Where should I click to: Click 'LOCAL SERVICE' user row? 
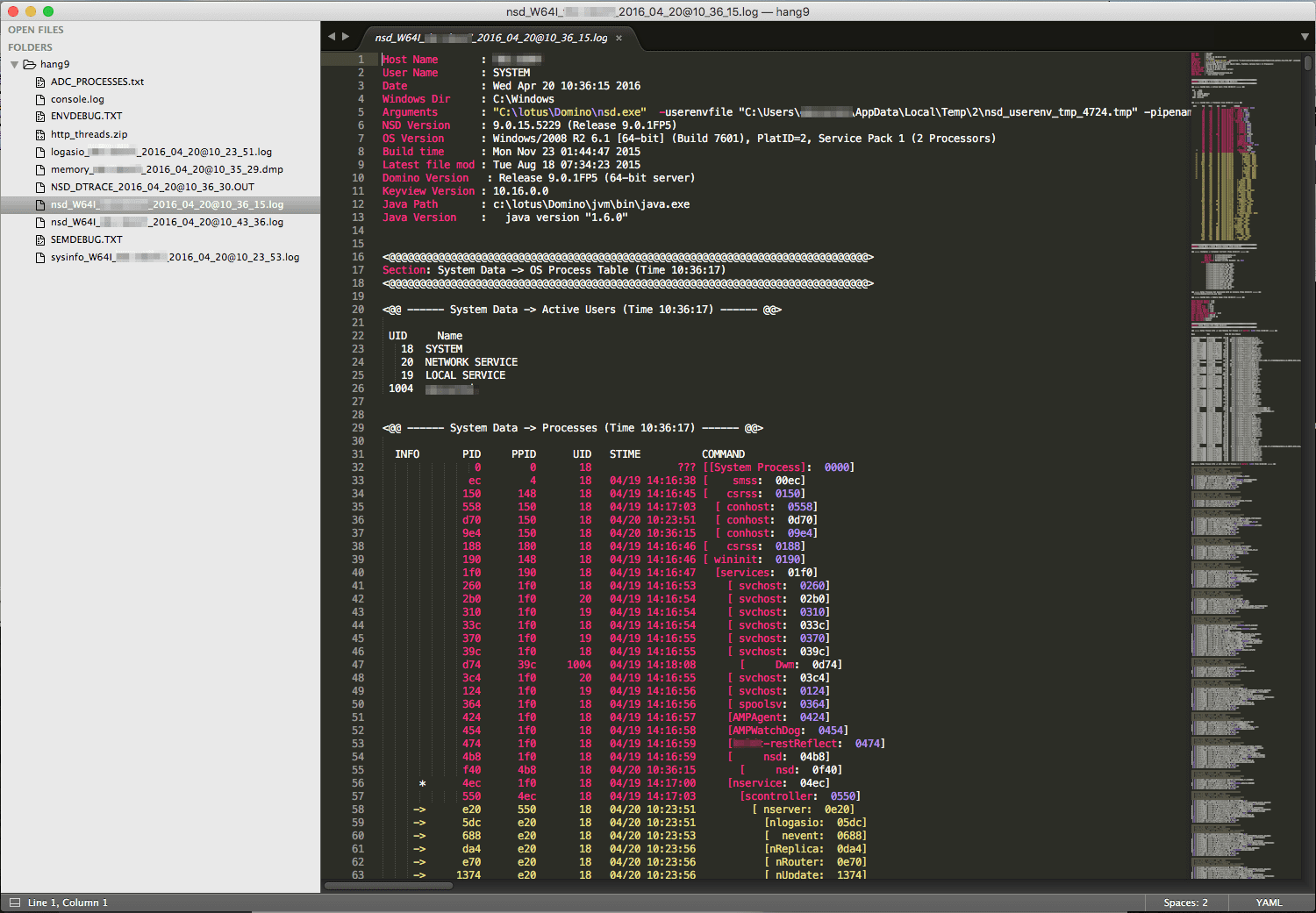pyautogui.click(x=465, y=375)
